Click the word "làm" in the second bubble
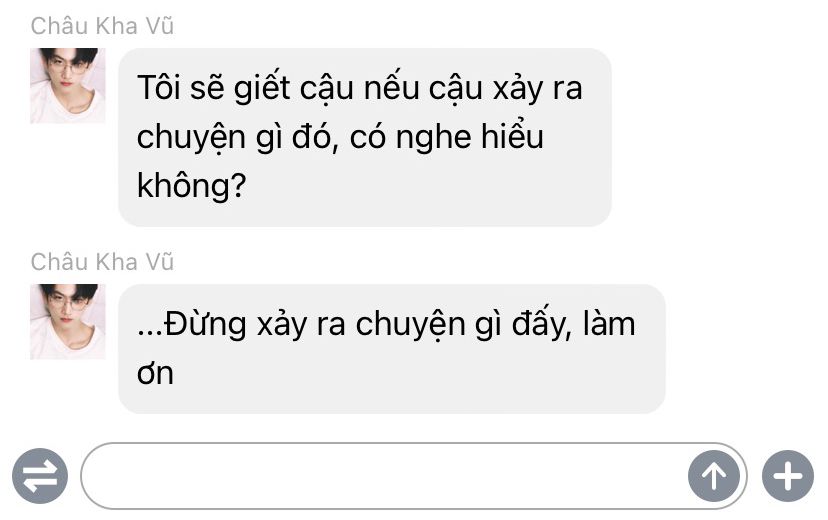This screenshot has height=520, width=828. (x=609, y=323)
